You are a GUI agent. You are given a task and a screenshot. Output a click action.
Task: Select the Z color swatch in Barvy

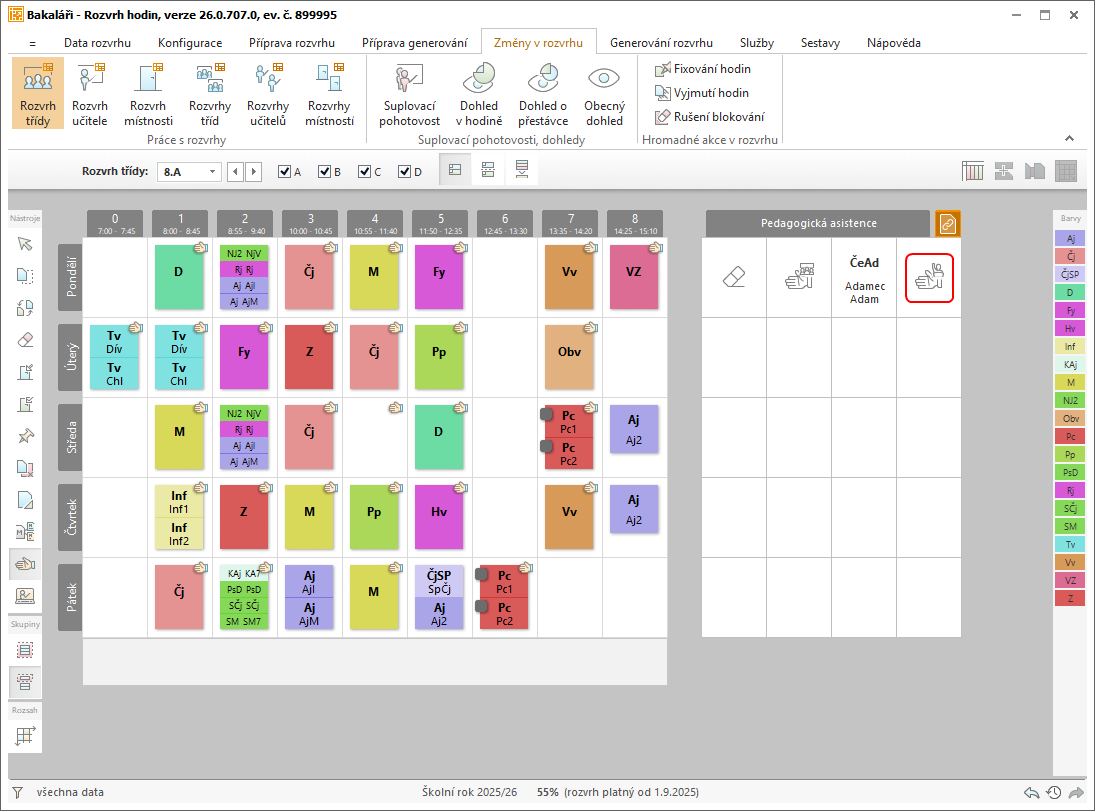(1070, 598)
